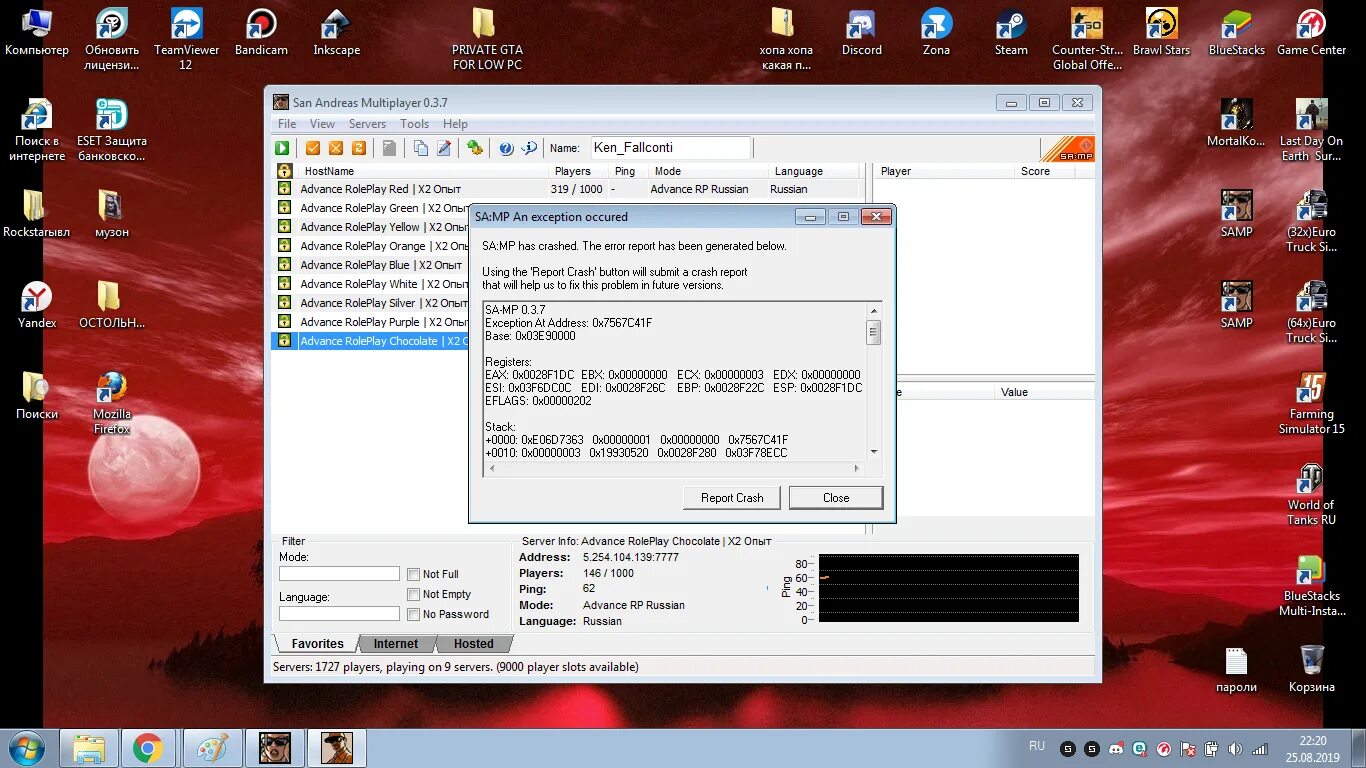Click the crash report vertical scrollbar thumb
This screenshot has height=768, width=1366.
[874, 331]
